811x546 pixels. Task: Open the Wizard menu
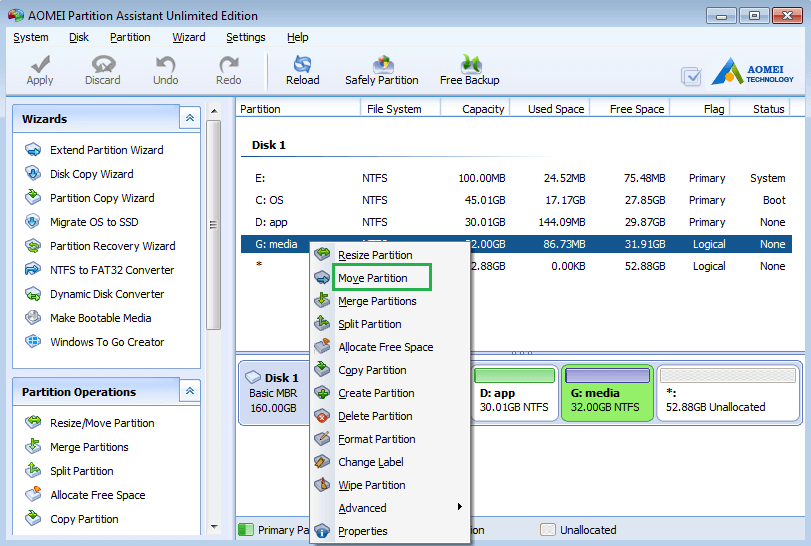(188, 37)
